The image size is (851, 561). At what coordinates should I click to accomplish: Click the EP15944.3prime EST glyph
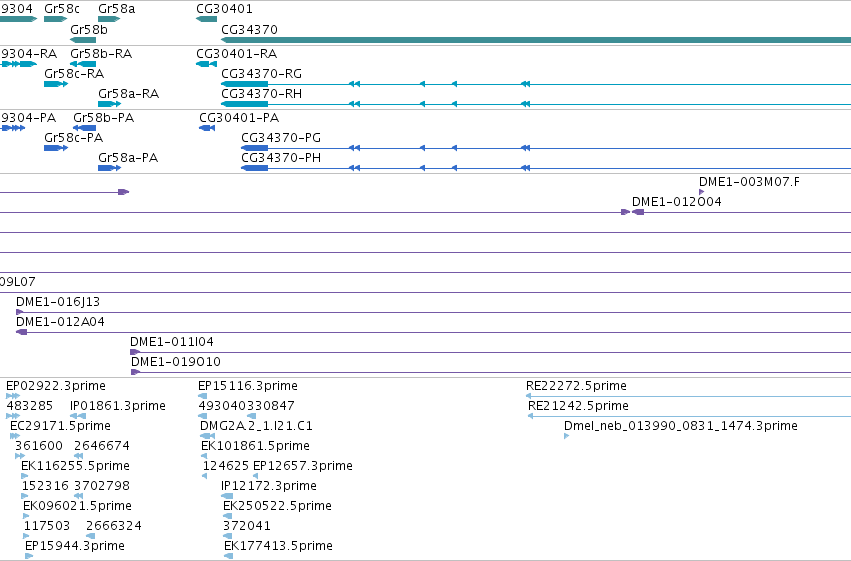click(x=29, y=556)
